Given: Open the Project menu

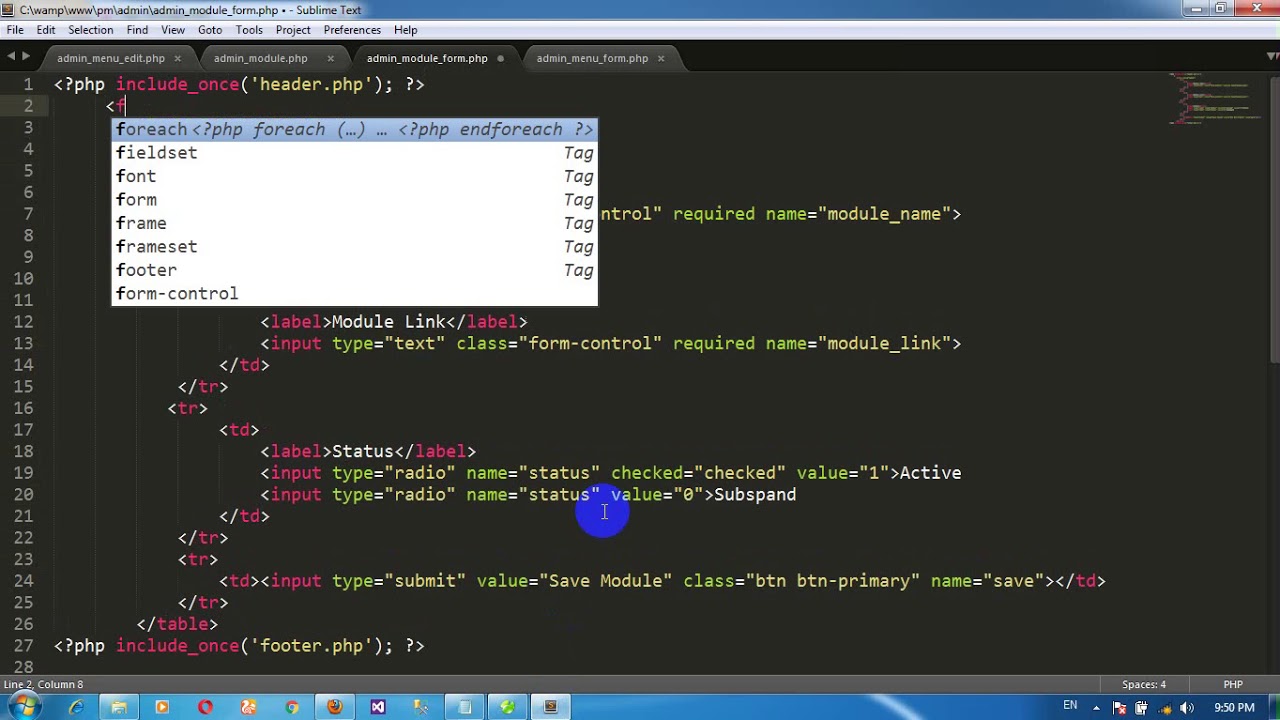Looking at the screenshot, I should pos(293,30).
